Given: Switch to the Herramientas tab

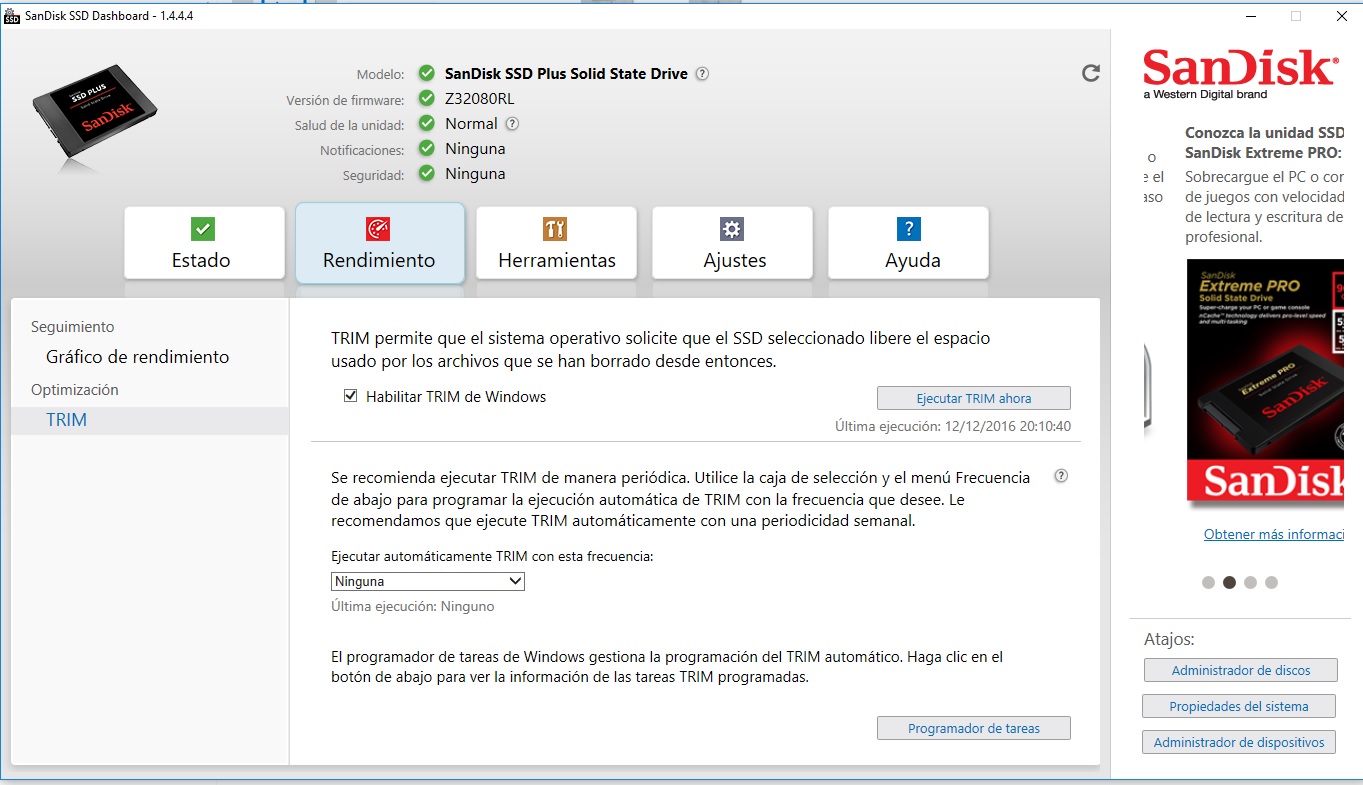Looking at the screenshot, I should tap(556, 243).
